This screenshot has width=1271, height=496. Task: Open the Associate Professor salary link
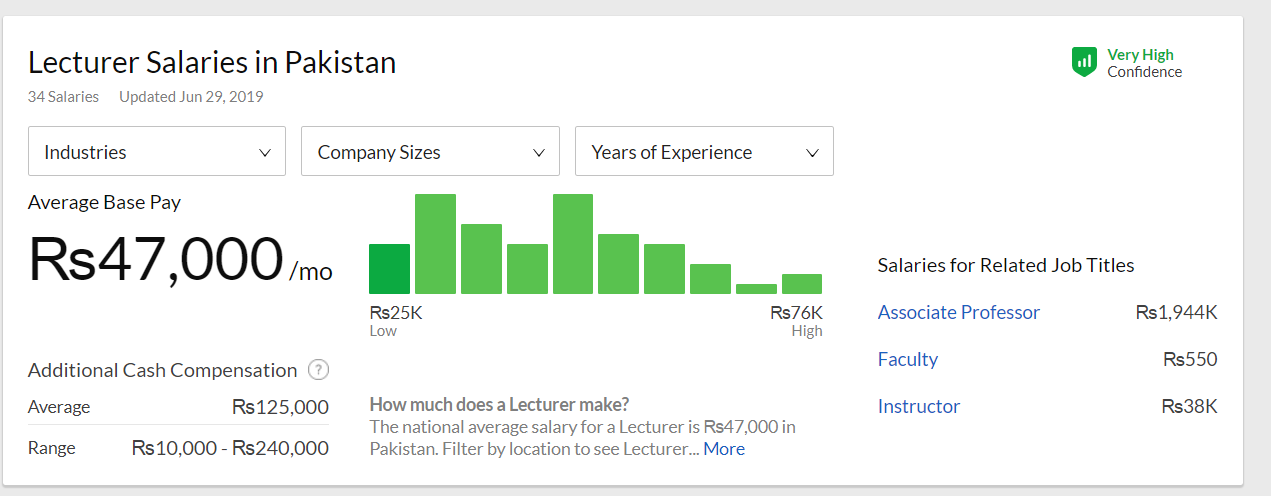click(x=958, y=312)
